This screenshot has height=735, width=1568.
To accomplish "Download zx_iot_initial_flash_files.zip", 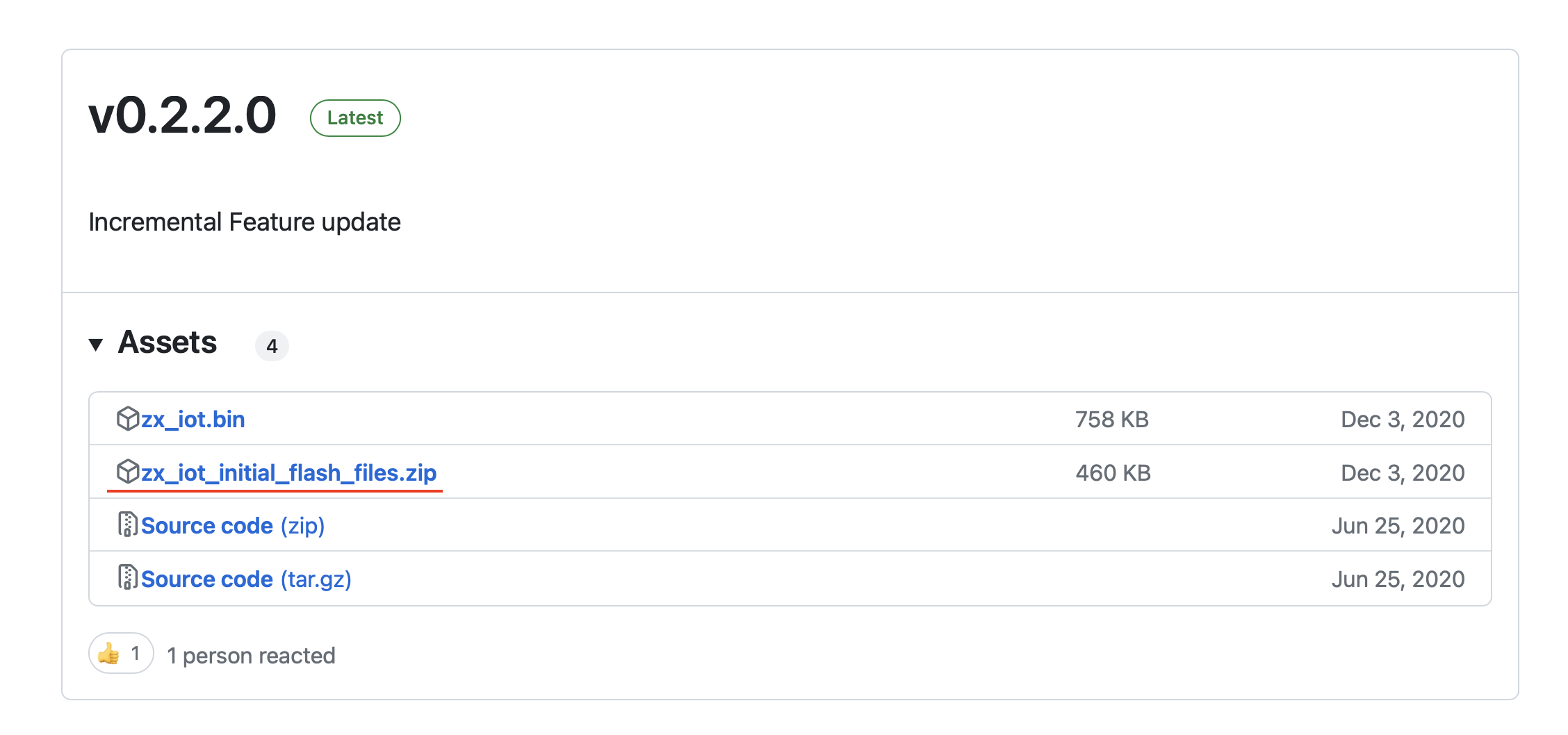I will pos(288,473).
